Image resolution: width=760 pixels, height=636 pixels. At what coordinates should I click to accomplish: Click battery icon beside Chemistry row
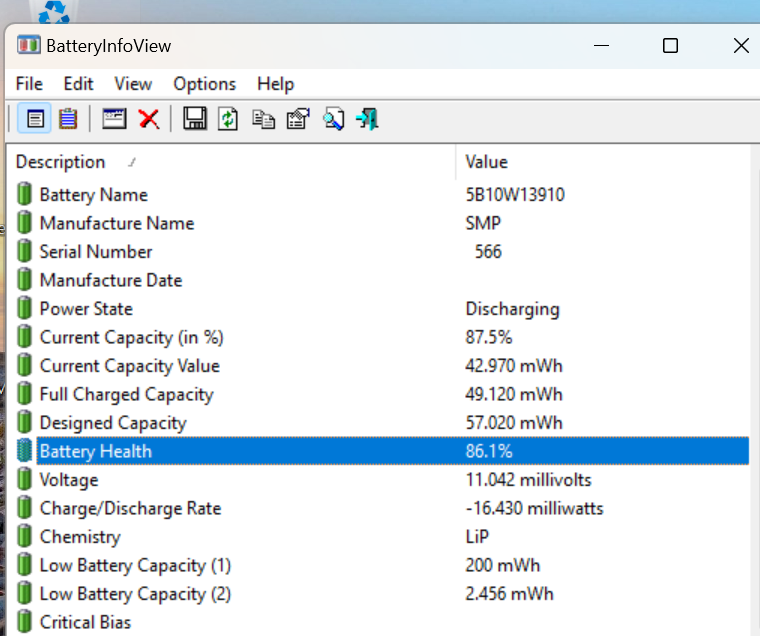click(x=24, y=537)
